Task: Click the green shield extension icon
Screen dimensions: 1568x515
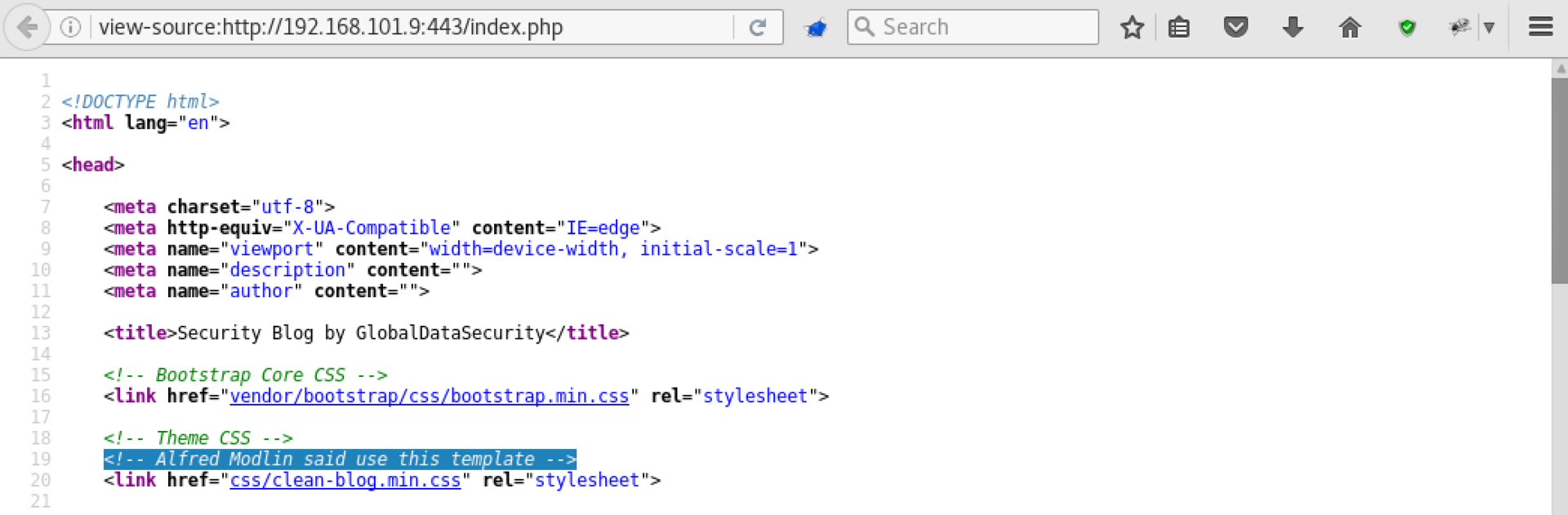Action: tap(1406, 28)
